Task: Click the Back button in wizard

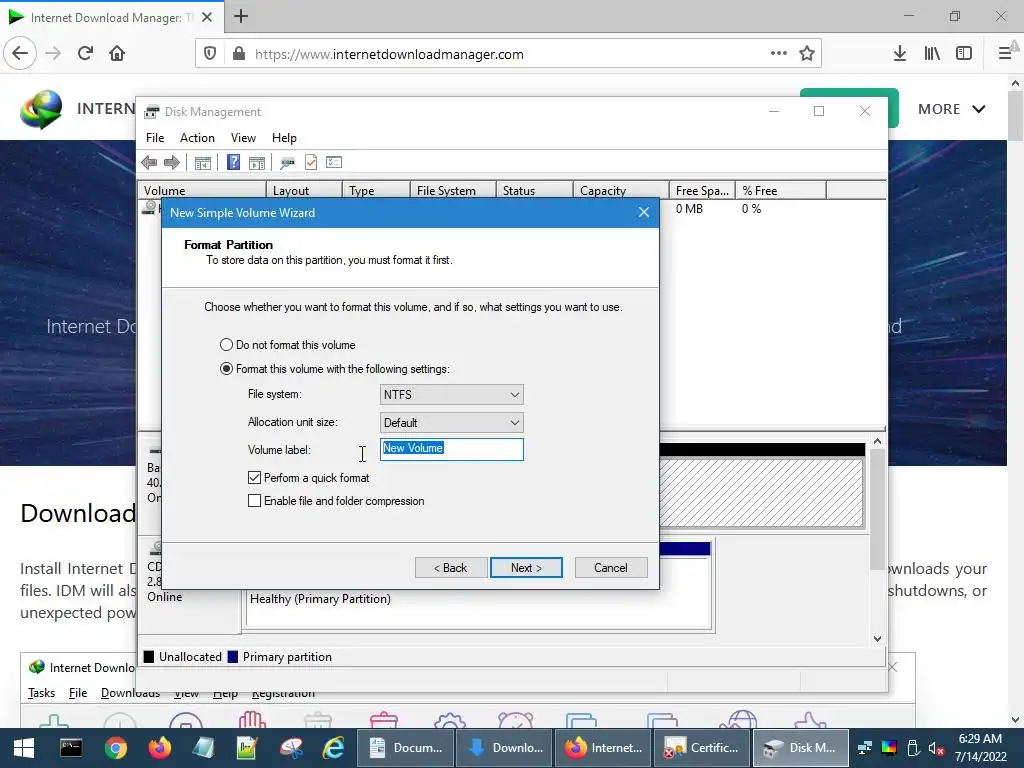Action: [451, 568]
